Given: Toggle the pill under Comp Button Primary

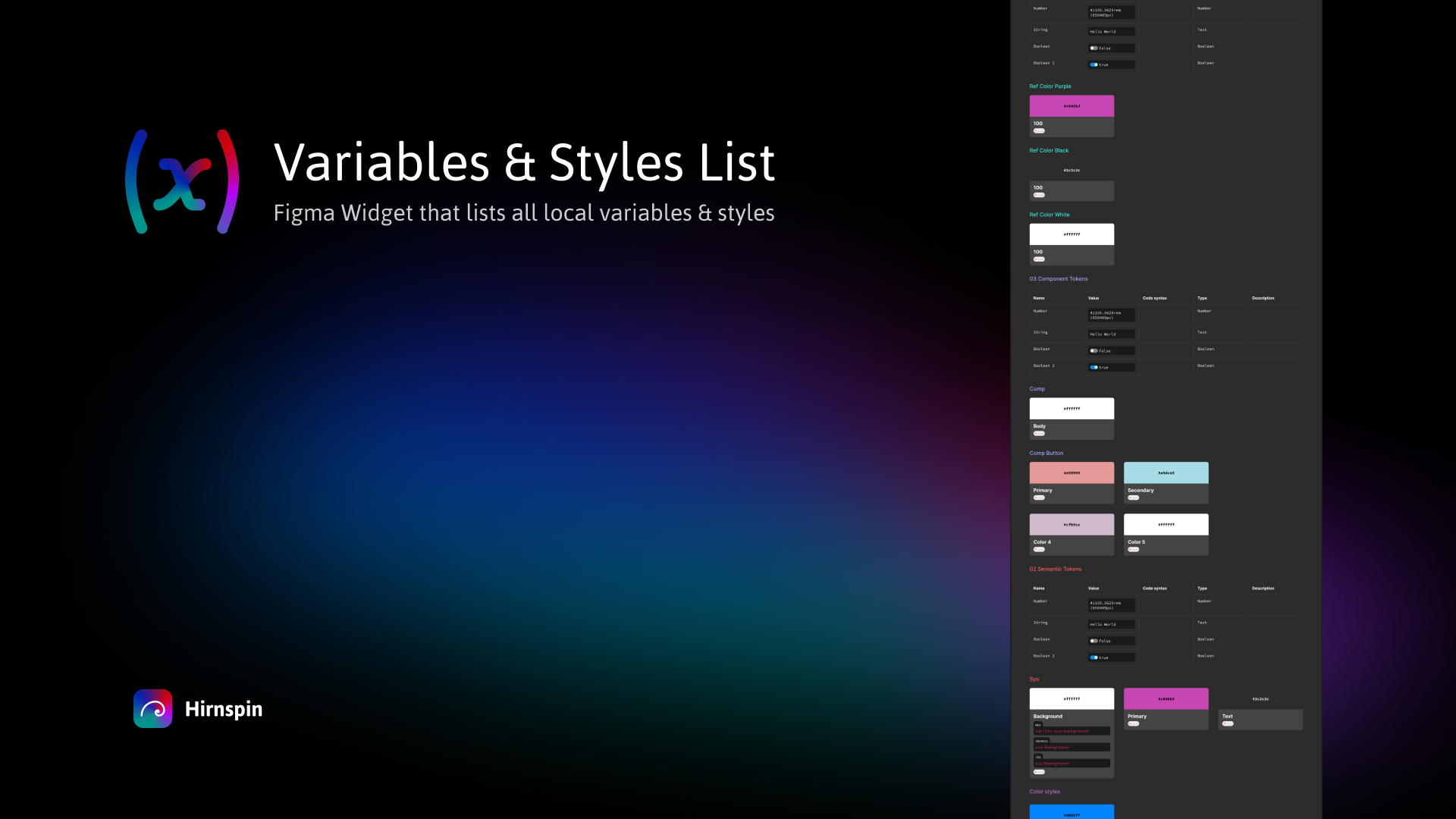Looking at the screenshot, I should point(1039,497).
